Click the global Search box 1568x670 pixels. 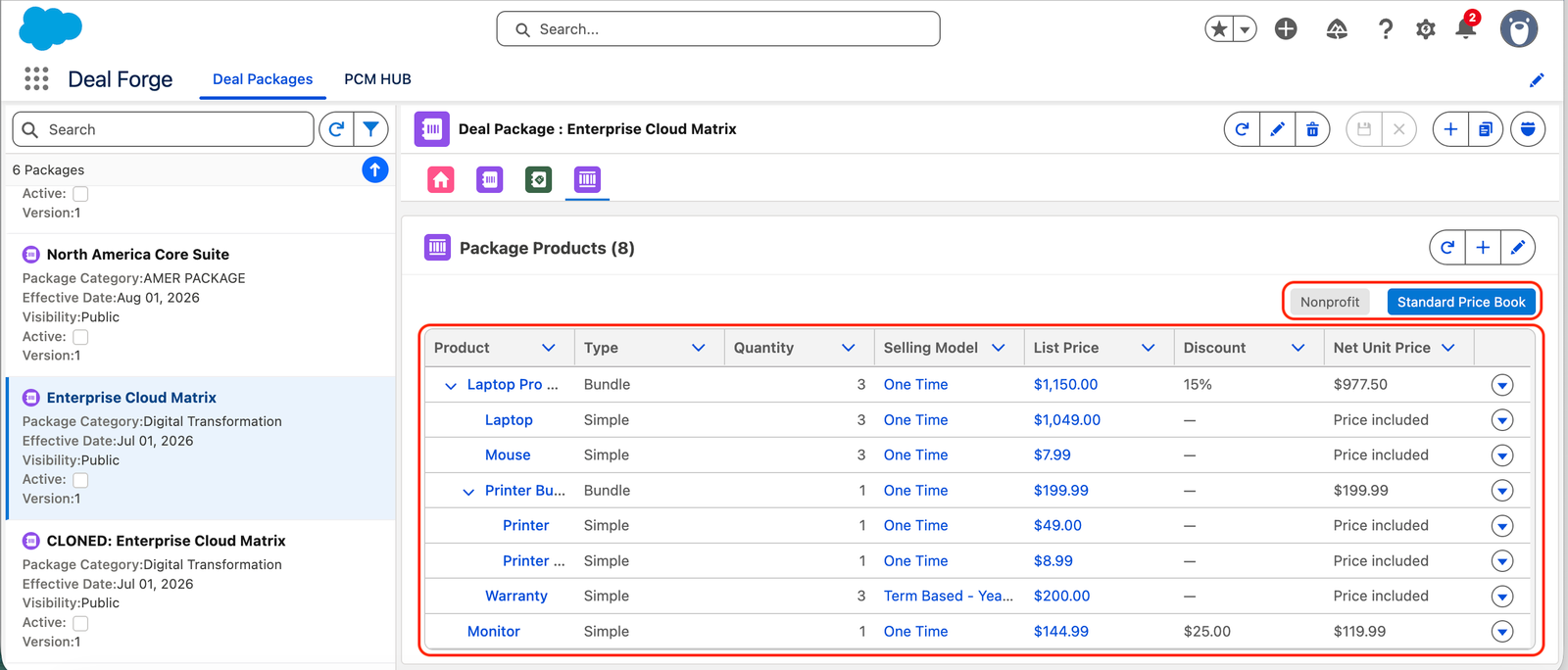[x=718, y=29]
